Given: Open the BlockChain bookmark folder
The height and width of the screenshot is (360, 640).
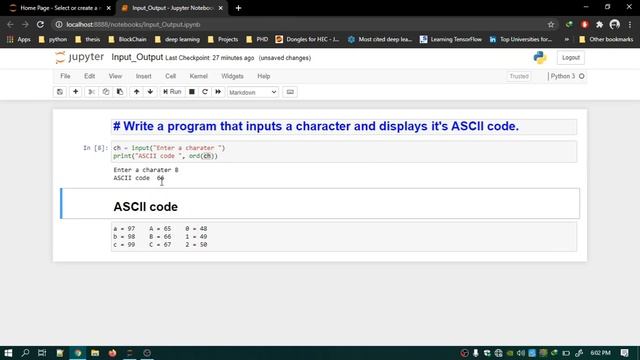Looking at the screenshot, I should tap(127, 40).
